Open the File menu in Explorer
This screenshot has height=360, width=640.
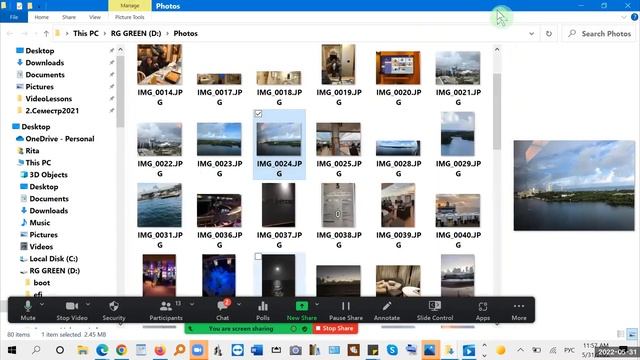14,17
